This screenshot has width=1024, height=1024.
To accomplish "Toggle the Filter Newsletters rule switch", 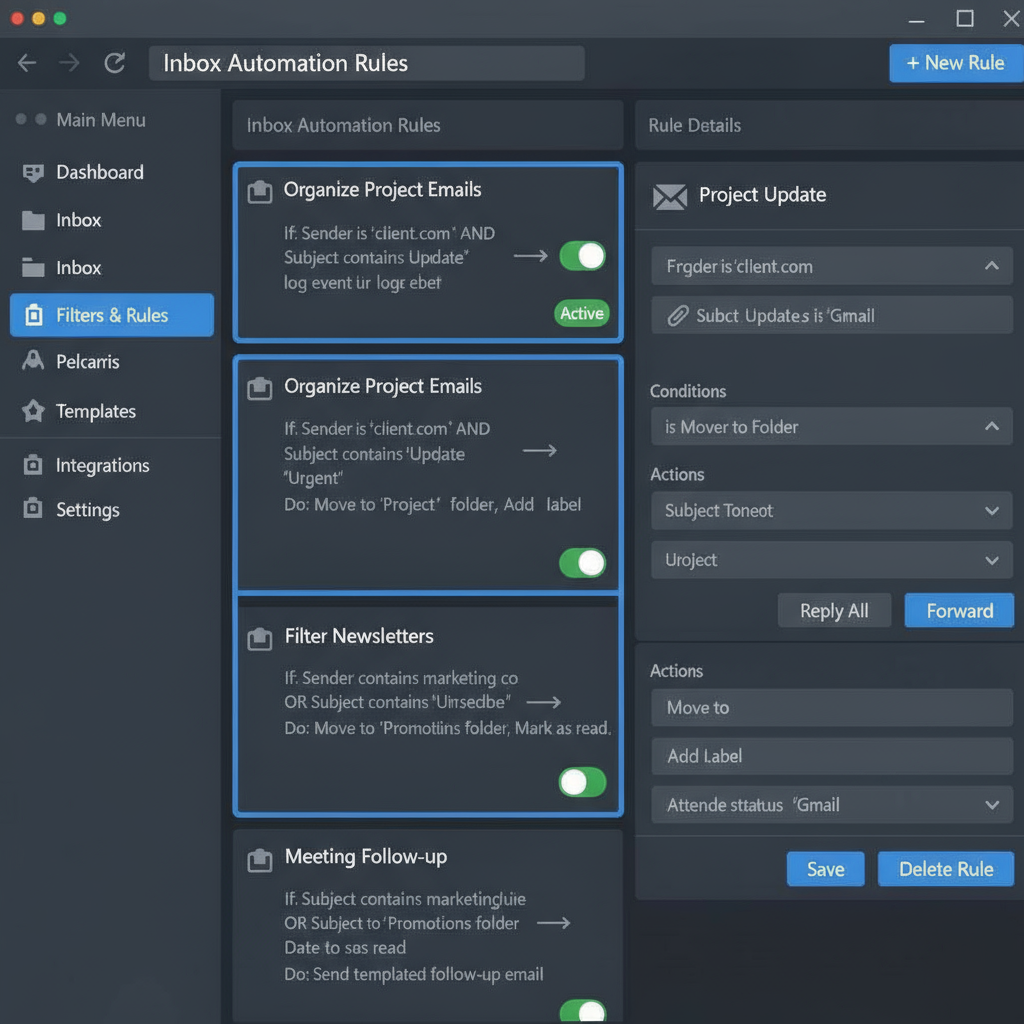I will (582, 782).
